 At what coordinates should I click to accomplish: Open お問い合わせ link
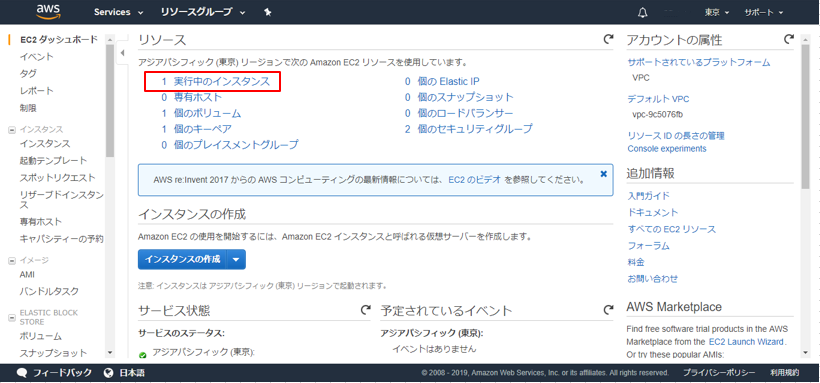653,279
